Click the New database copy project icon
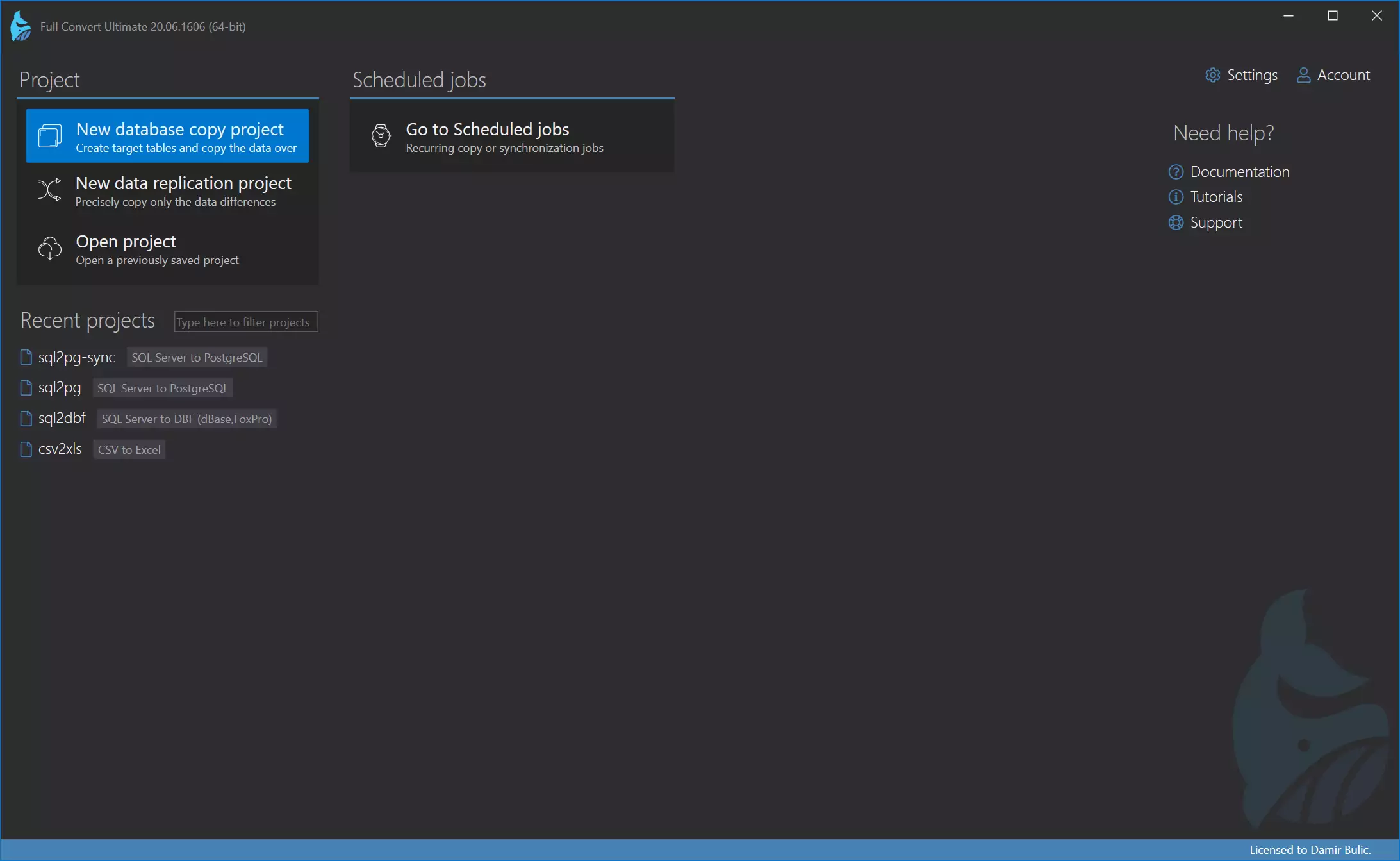1400x861 pixels. click(50, 135)
